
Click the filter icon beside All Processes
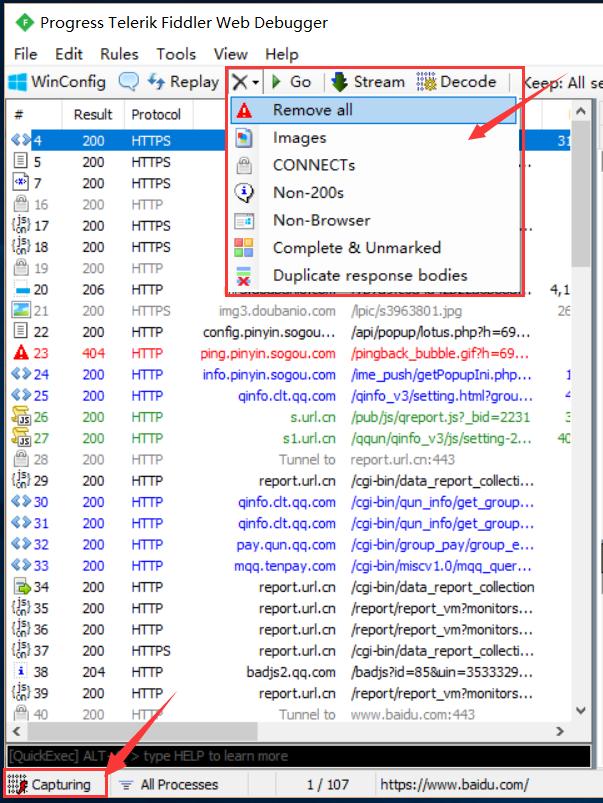click(x=126, y=785)
